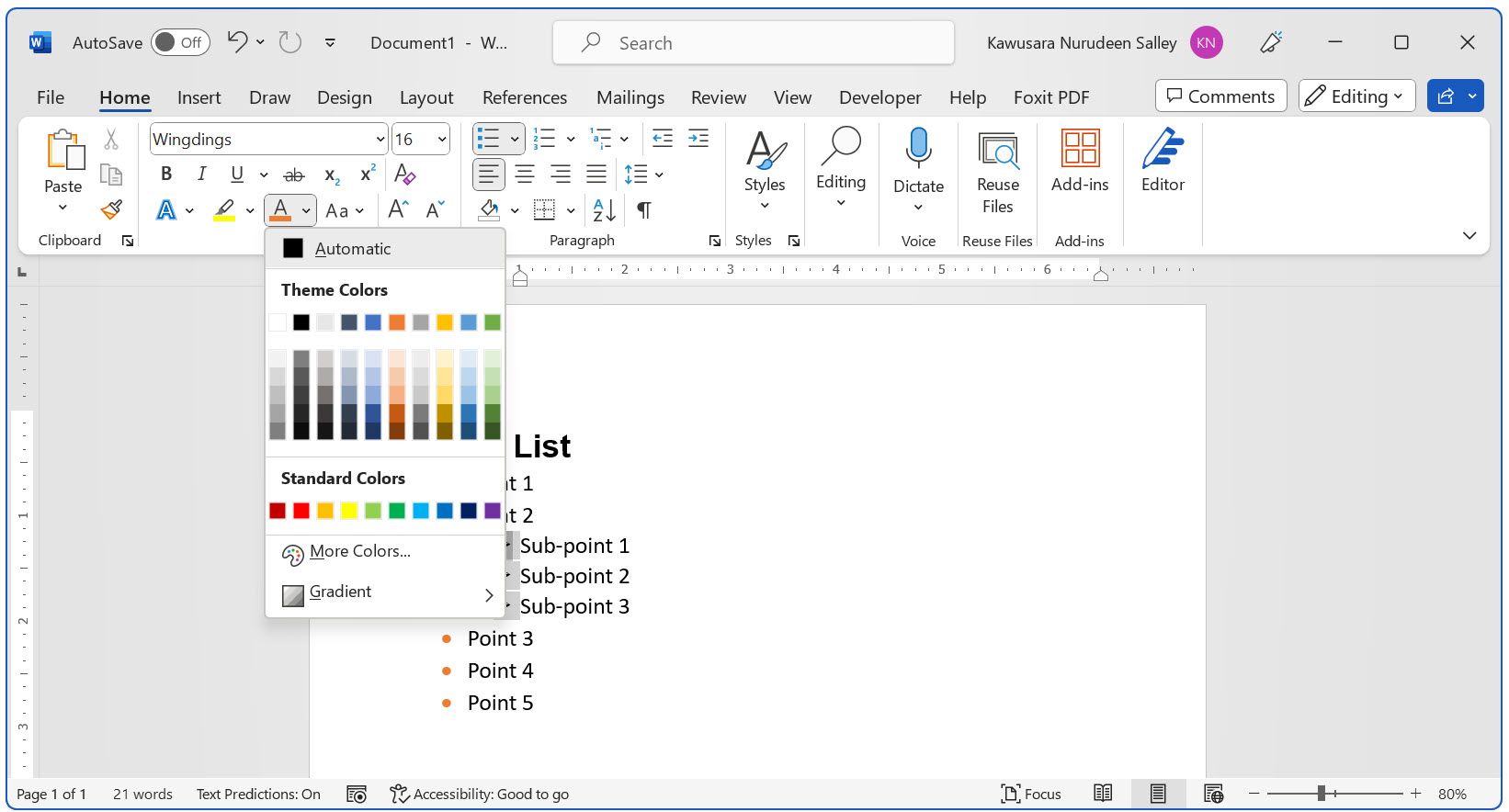1509x812 pixels.
Task: Open the font size 16 dropdown
Action: (442, 140)
